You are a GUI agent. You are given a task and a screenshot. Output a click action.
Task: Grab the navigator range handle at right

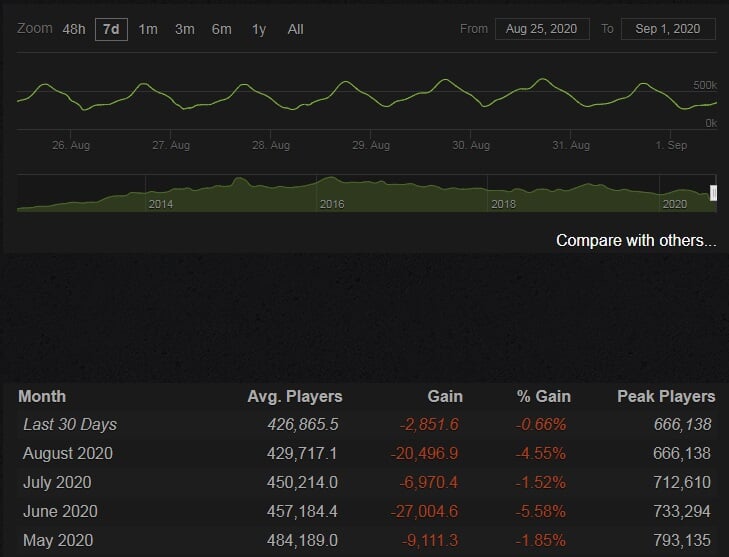click(x=714, y=193)
